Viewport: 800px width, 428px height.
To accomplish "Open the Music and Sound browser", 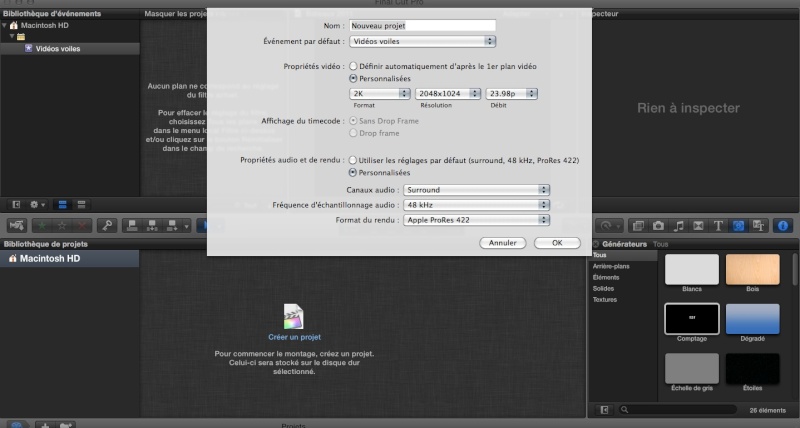I will [x=680, y=226].
